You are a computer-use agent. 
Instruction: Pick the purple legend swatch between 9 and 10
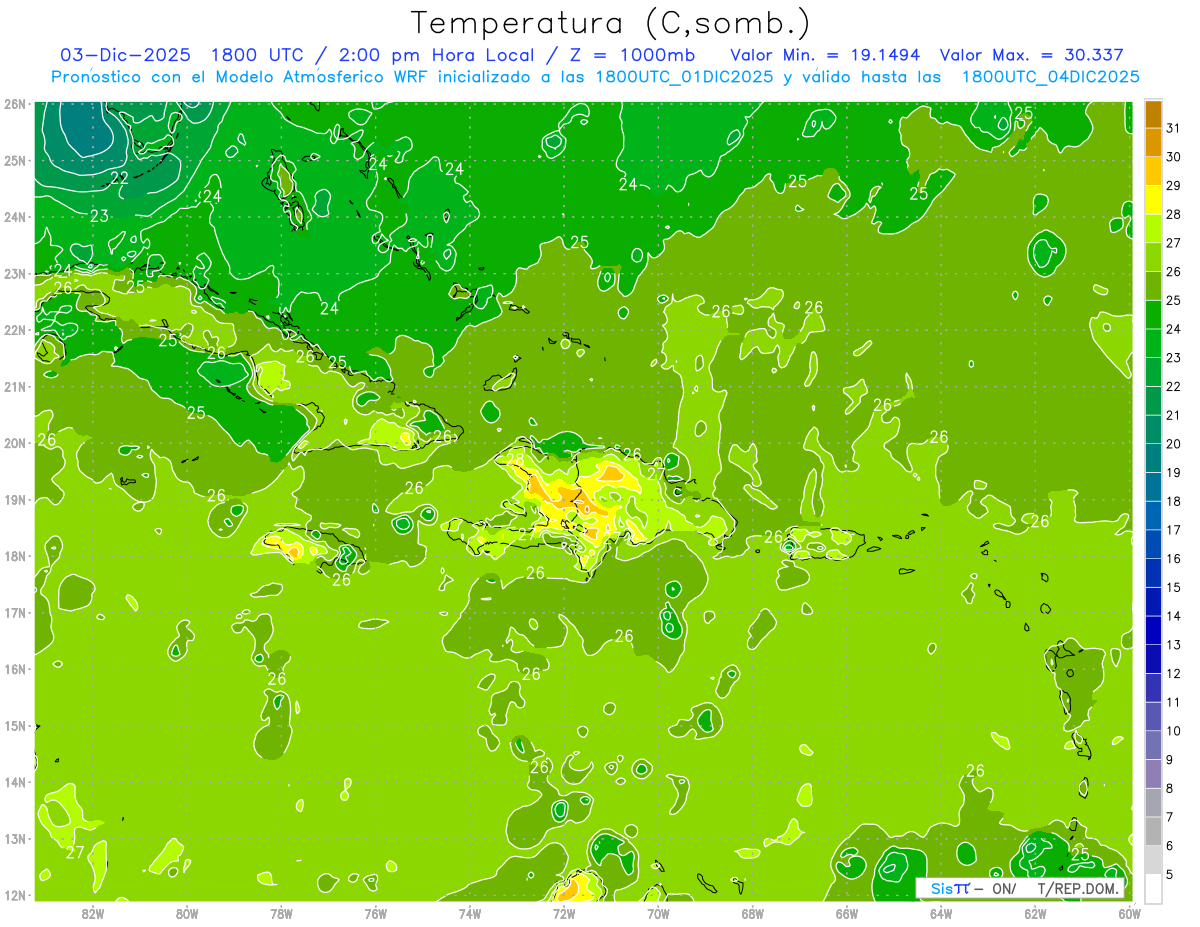[x=1153, y=745]
